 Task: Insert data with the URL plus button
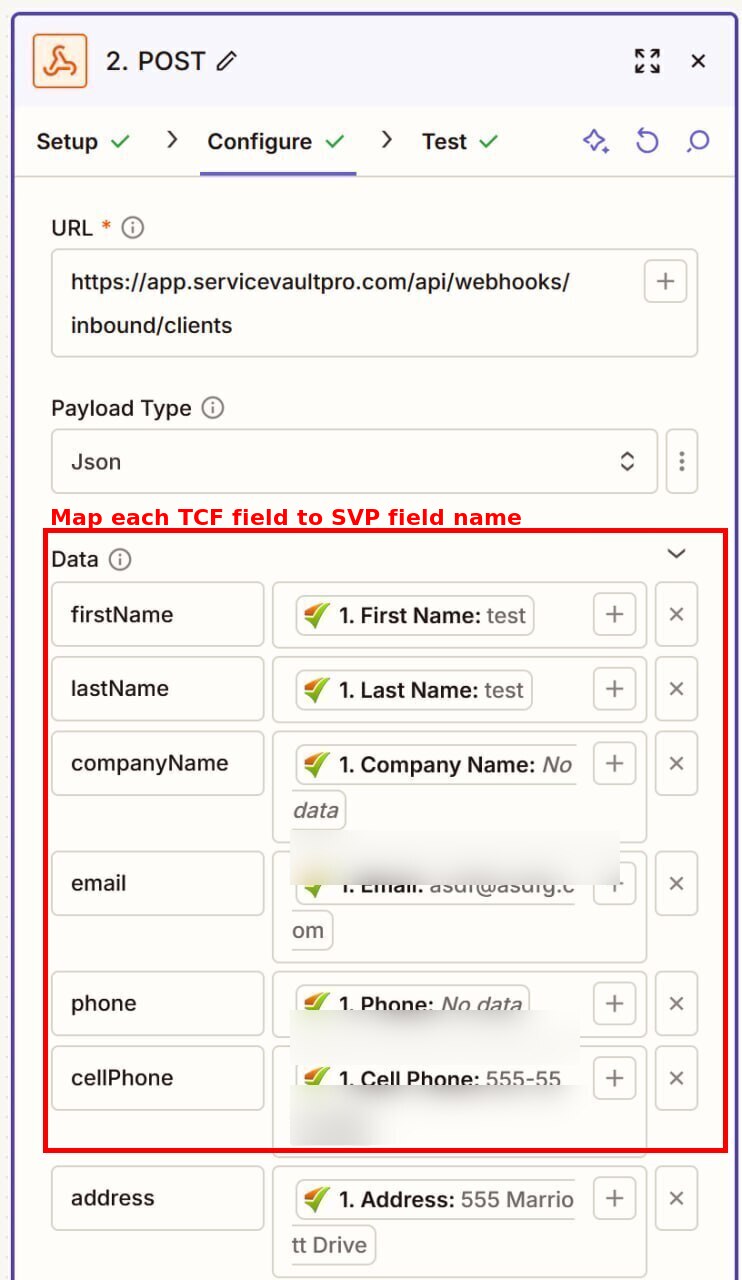pos(665,281)
